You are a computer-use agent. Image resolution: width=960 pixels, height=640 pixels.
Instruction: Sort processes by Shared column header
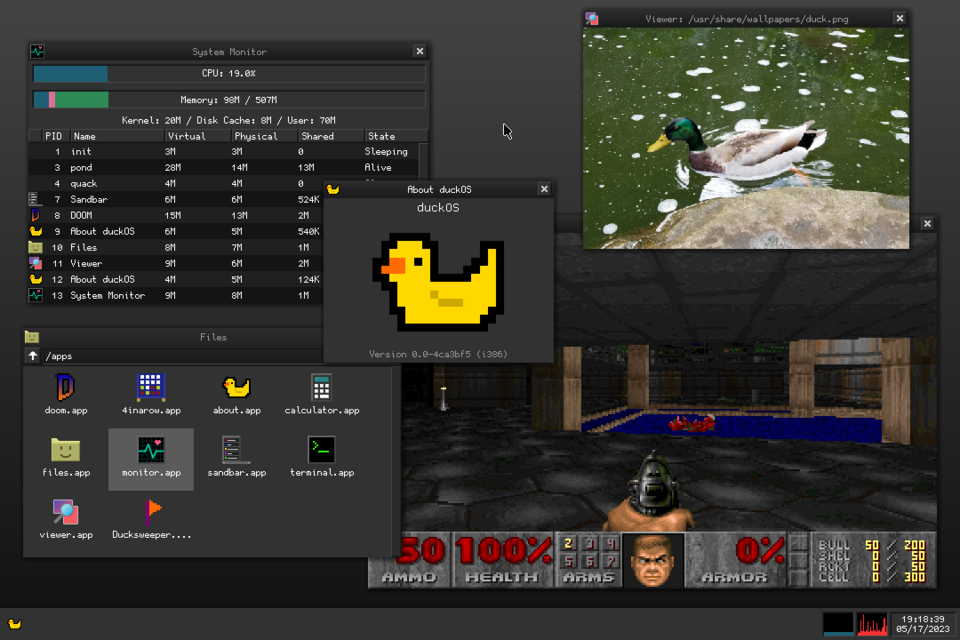pyautogui.click(x=330, y=136)
